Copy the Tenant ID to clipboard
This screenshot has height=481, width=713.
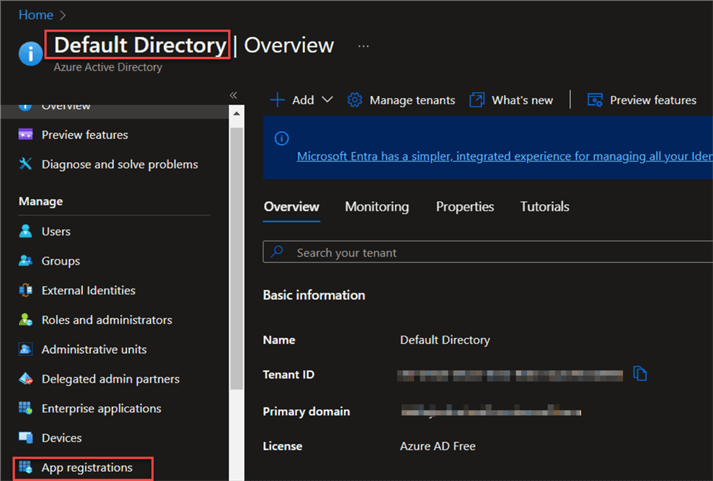point(640,374)
